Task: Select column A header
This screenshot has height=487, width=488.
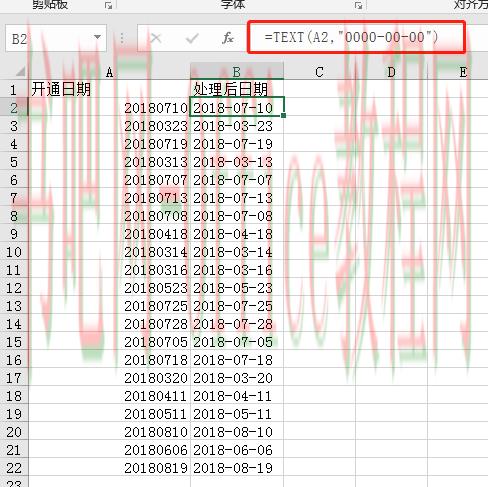Action: (x=109, y=72)
